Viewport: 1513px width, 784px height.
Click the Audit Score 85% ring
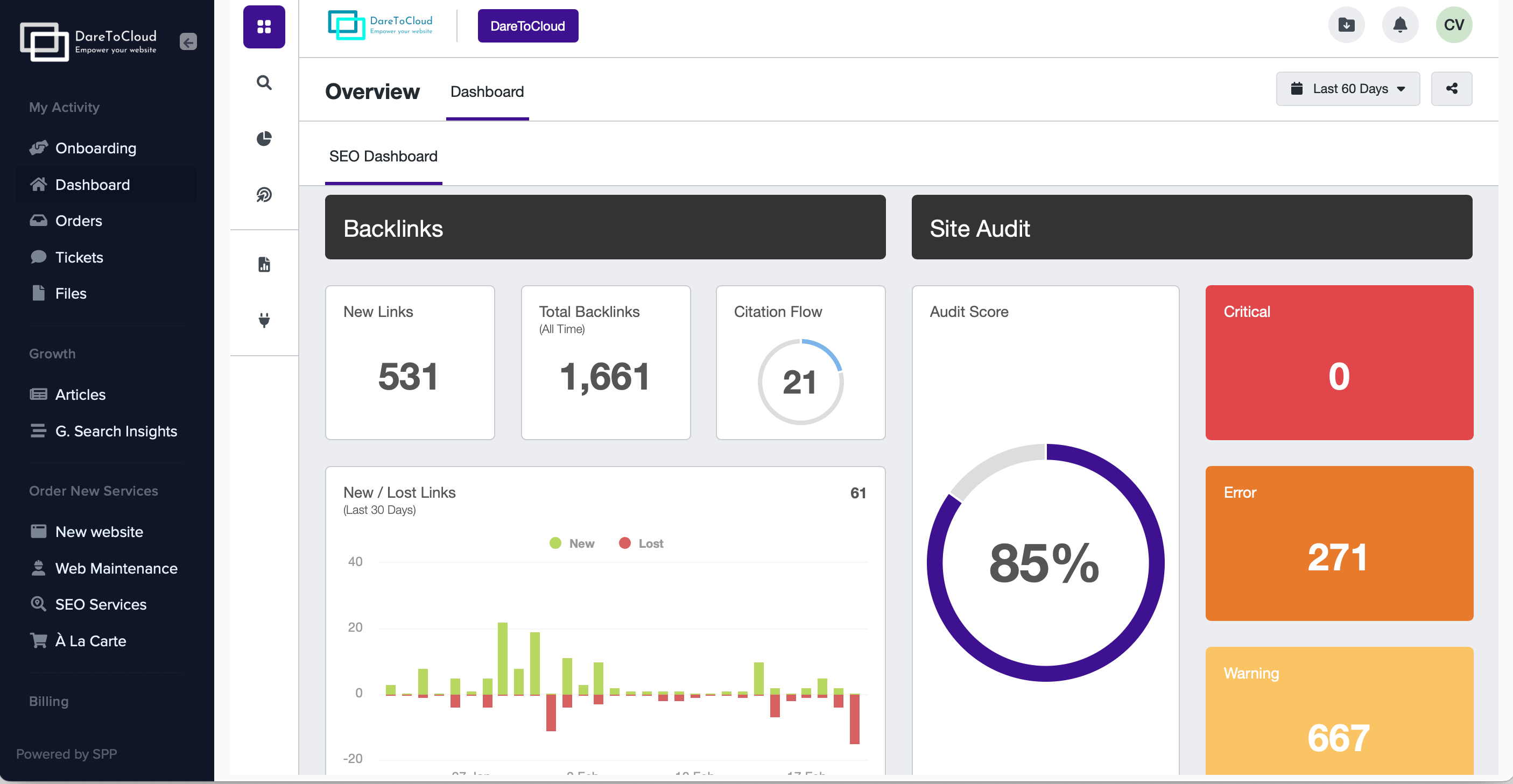[x=1045, y=562]
